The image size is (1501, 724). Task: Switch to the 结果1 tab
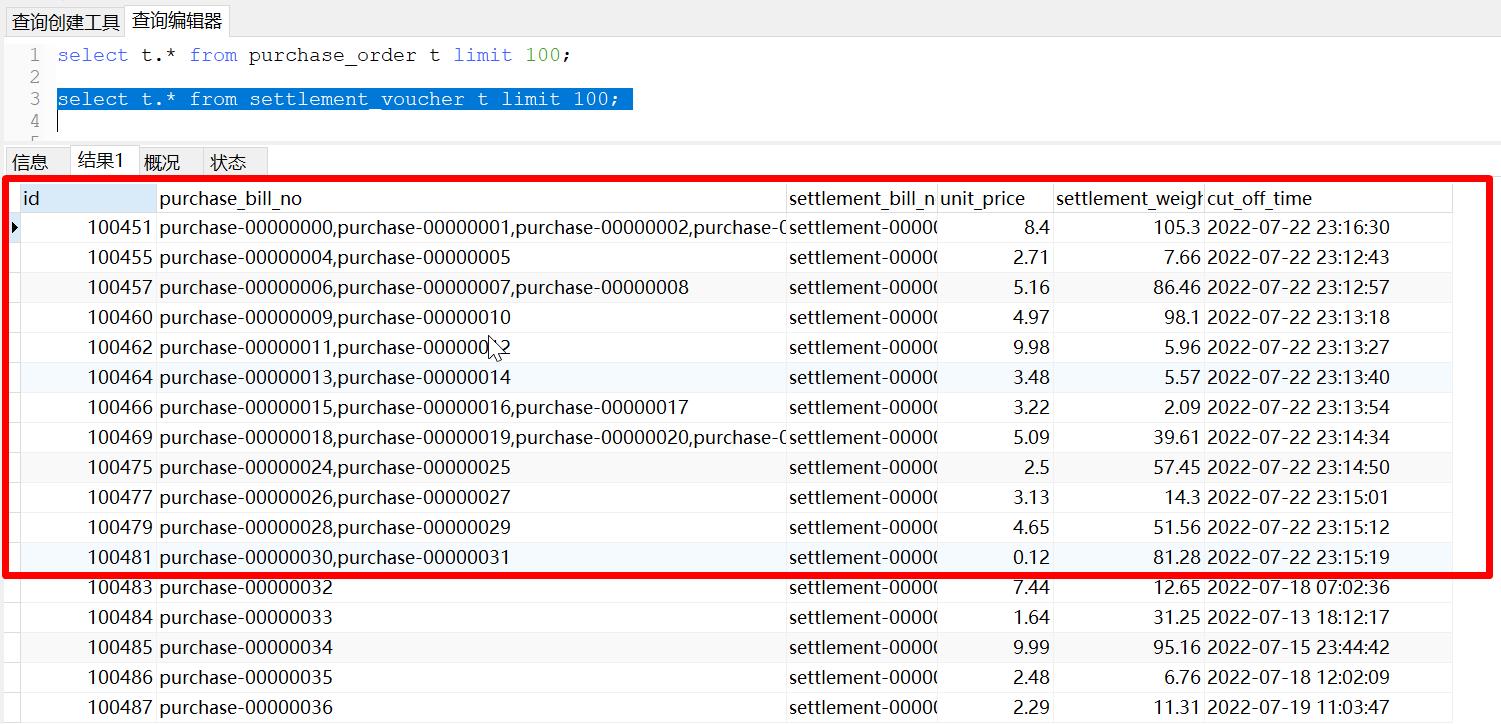pyautogui.click(x=101, y=161)
